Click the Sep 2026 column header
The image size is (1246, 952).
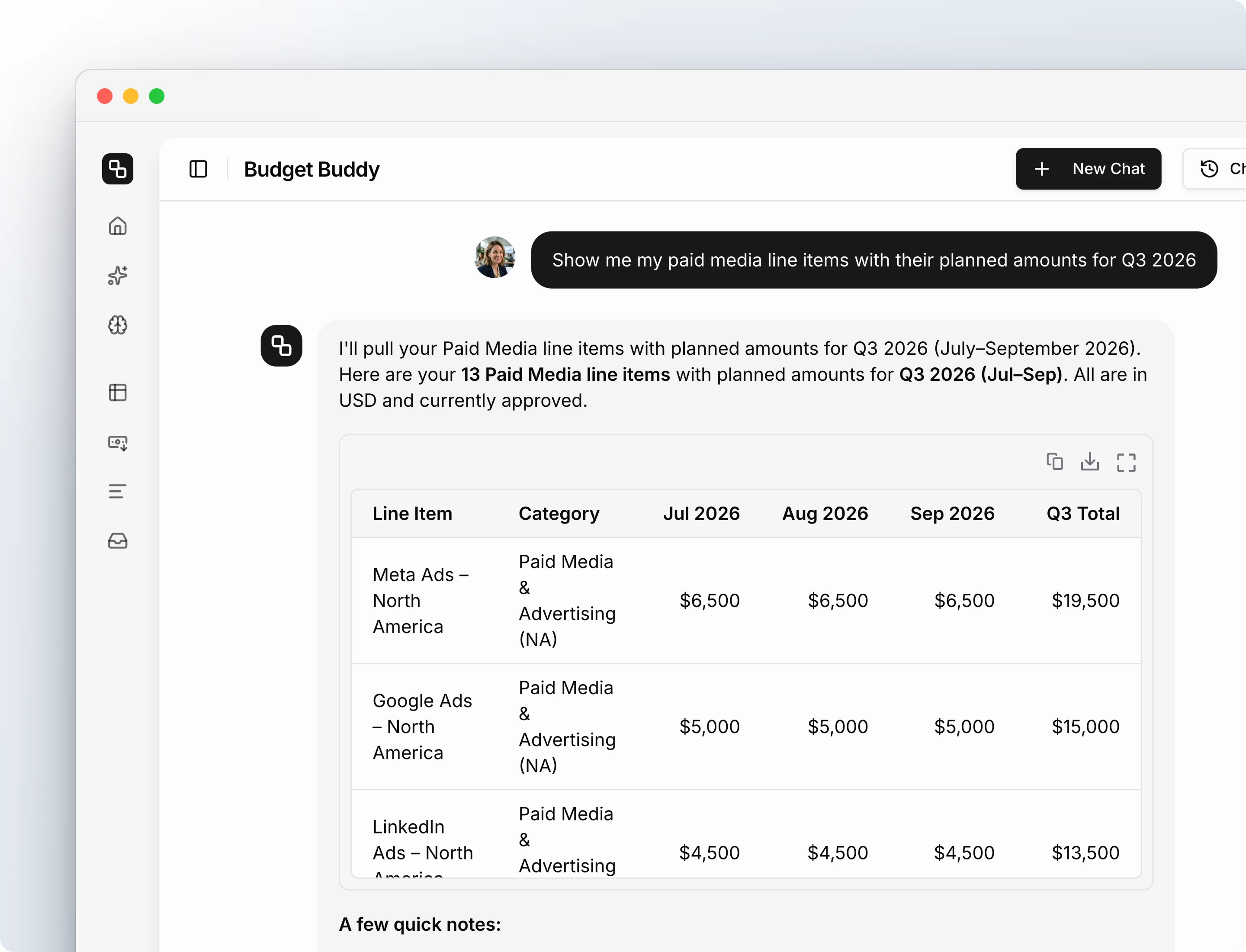point(953,513)
